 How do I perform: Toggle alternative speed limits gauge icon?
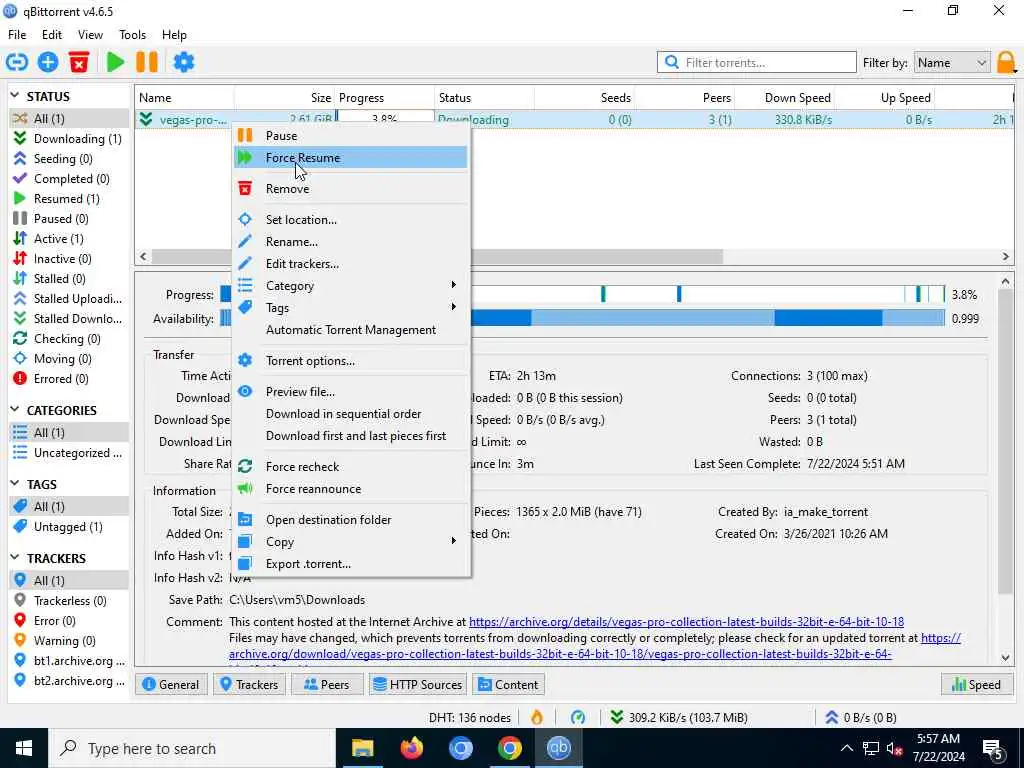point(578,717)
